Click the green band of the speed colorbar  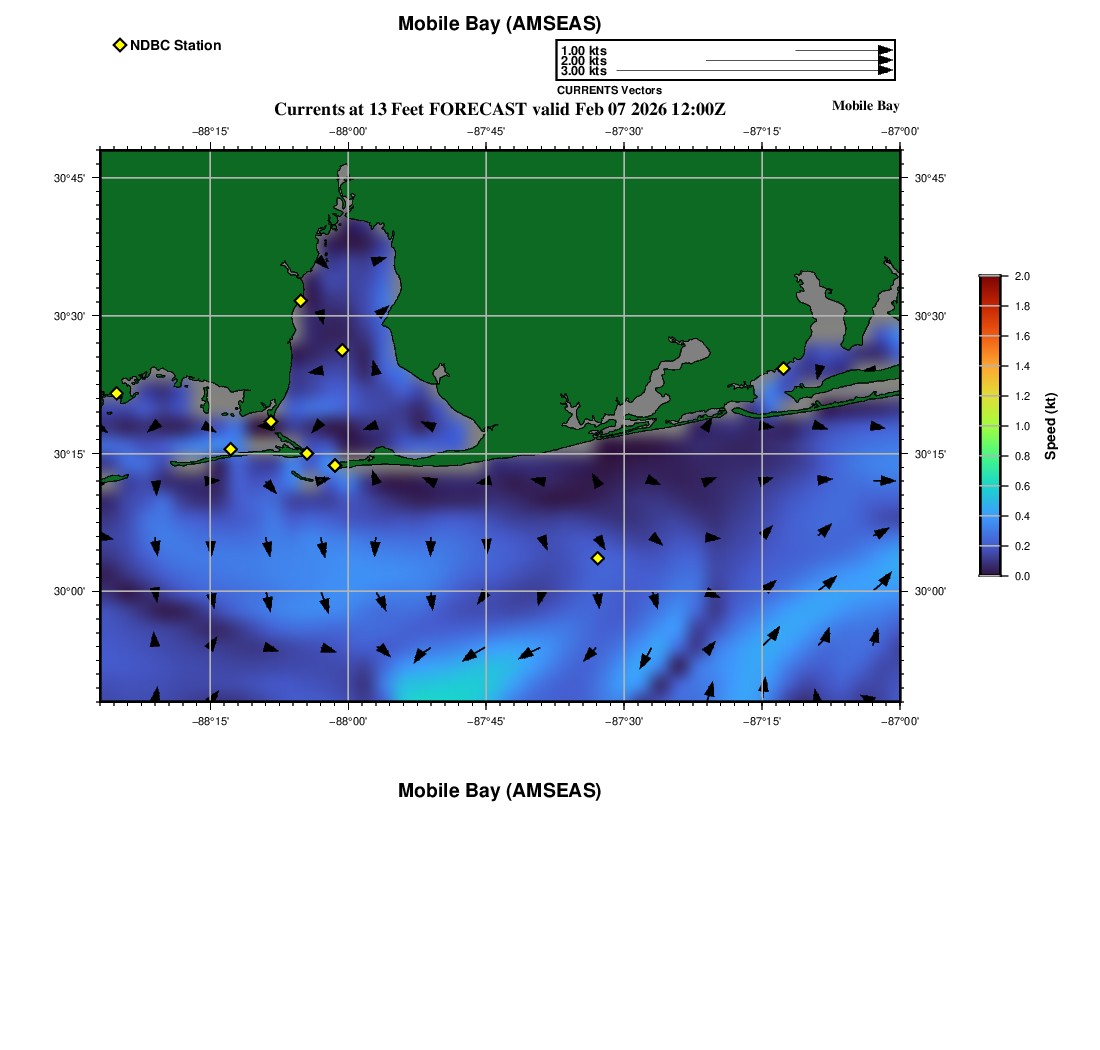[x=990, y=441]
